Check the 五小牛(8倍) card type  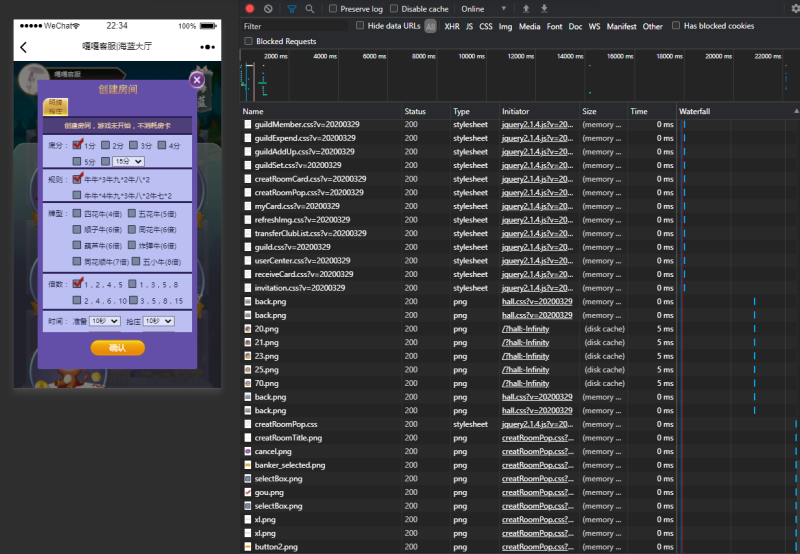pos(136,261)
